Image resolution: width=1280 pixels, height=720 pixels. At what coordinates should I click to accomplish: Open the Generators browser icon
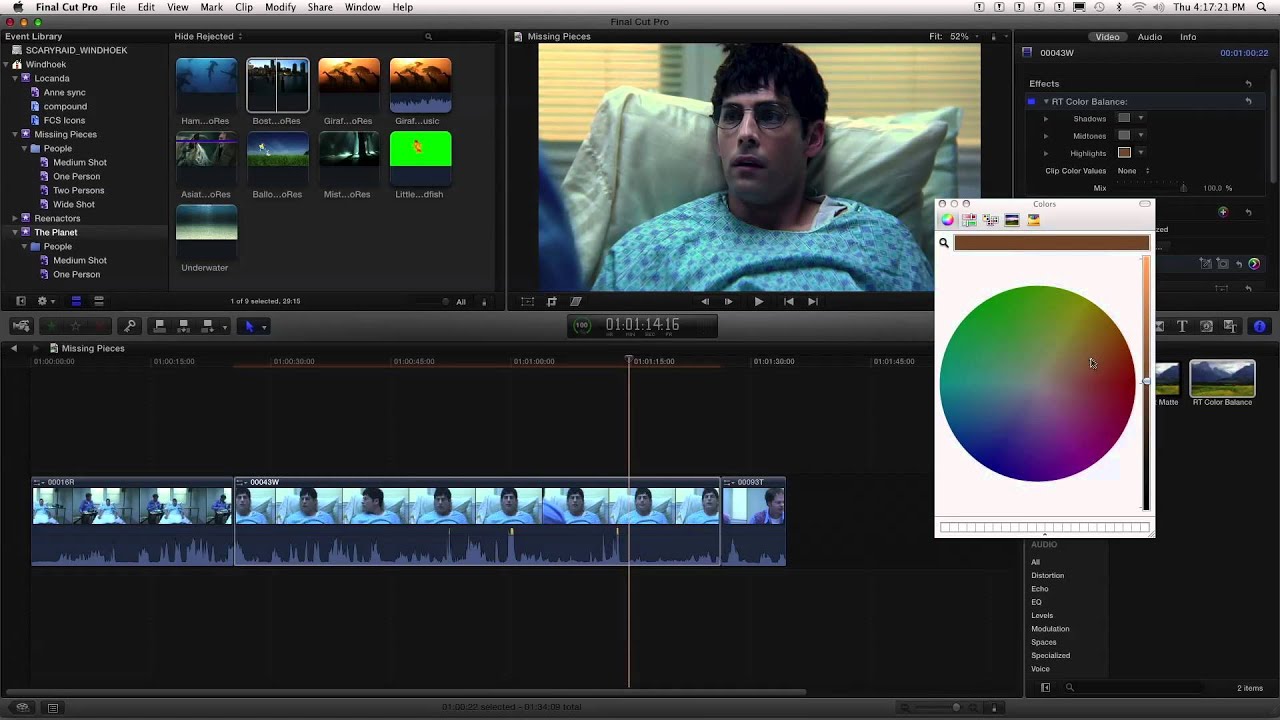pyautogui.click(x=1206, y=326)
